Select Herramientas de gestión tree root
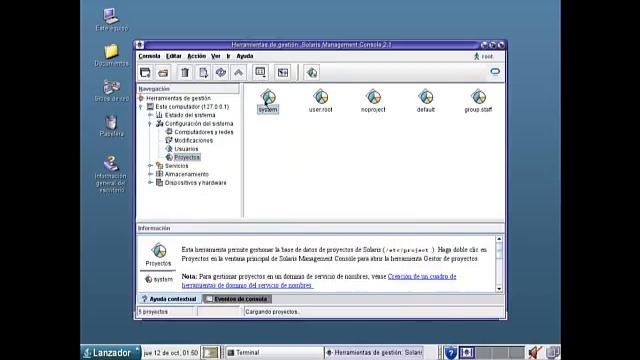Image resolution: width=640 pixels, height=360 pixels. pyautogui.click(x=178, y=98)
